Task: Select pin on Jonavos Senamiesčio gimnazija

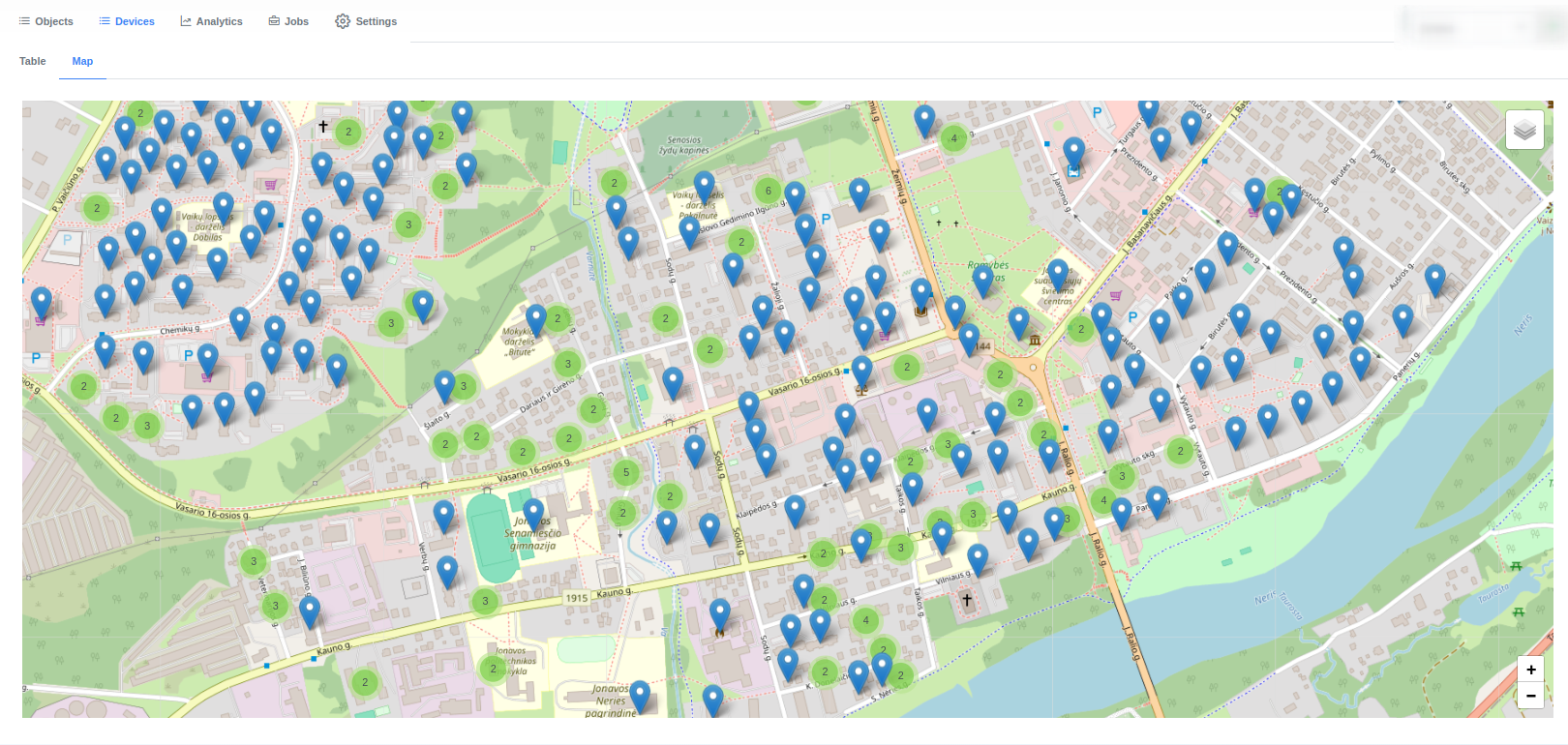Action: (533, 512)
